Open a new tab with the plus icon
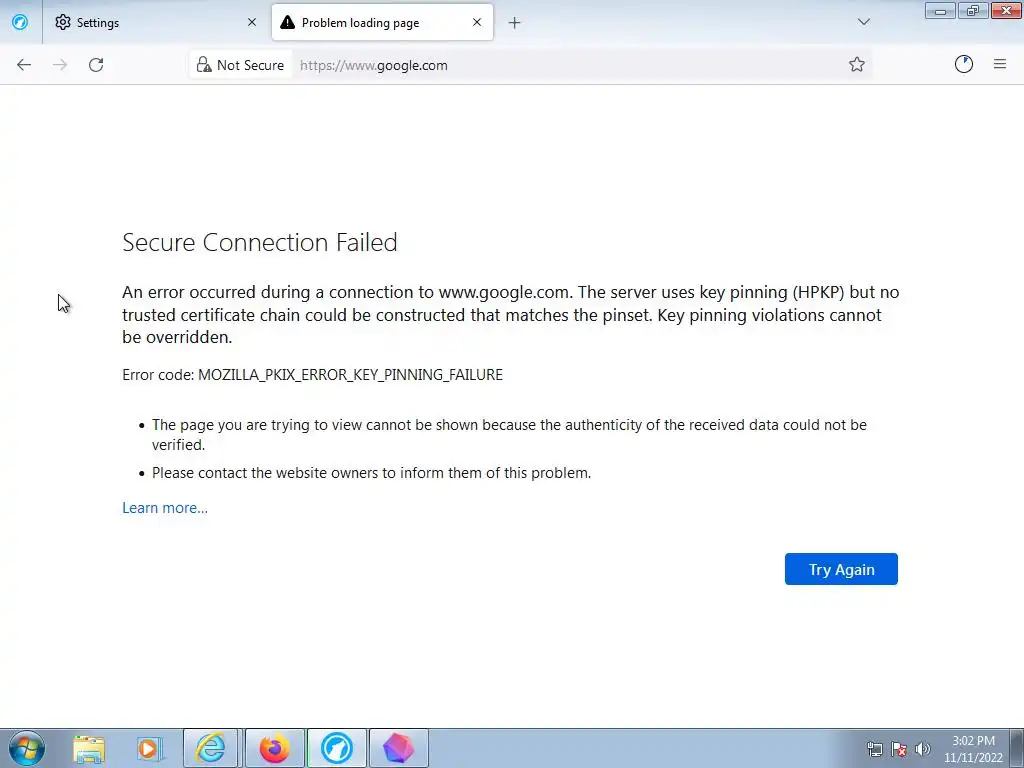 pyautogui.click(x=514, y=22)
